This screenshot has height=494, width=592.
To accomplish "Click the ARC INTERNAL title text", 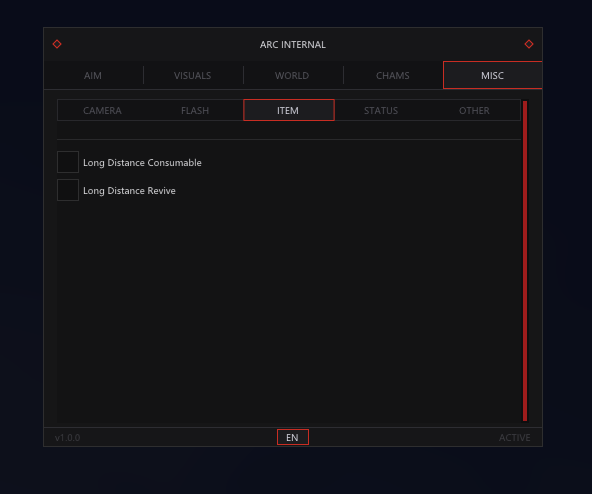I will click(x=293, y=45).
